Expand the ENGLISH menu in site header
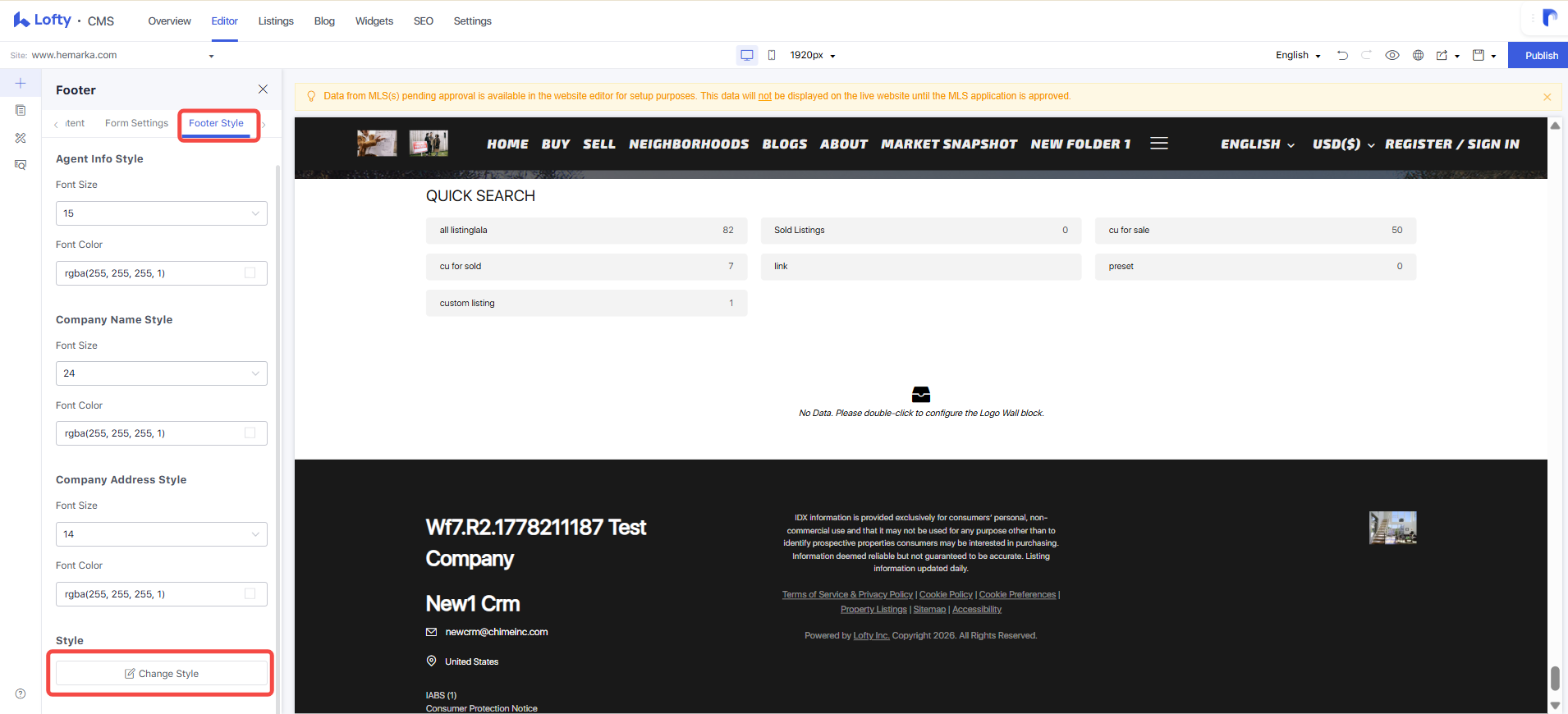Viewport: 1568px width, 714px height. tap(1258, 144)
